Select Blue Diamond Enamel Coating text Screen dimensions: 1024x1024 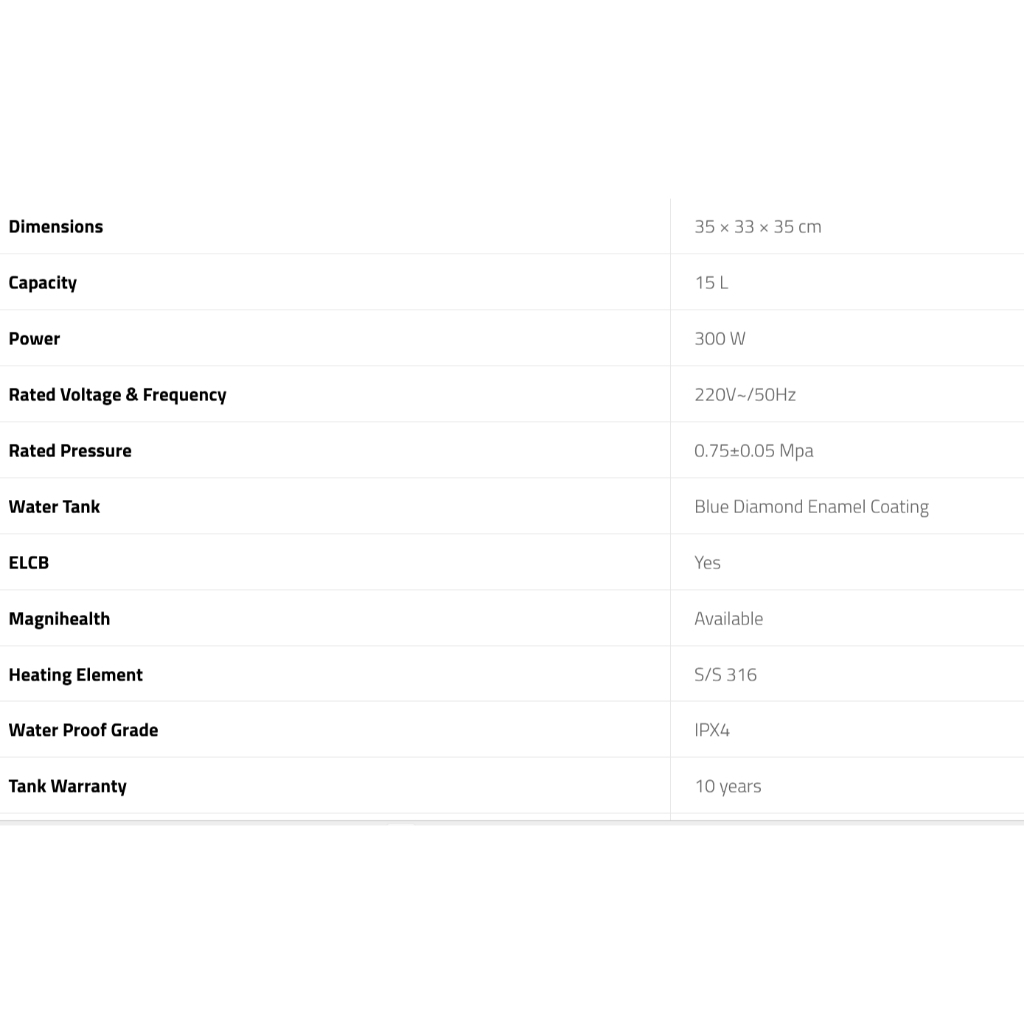811,507
